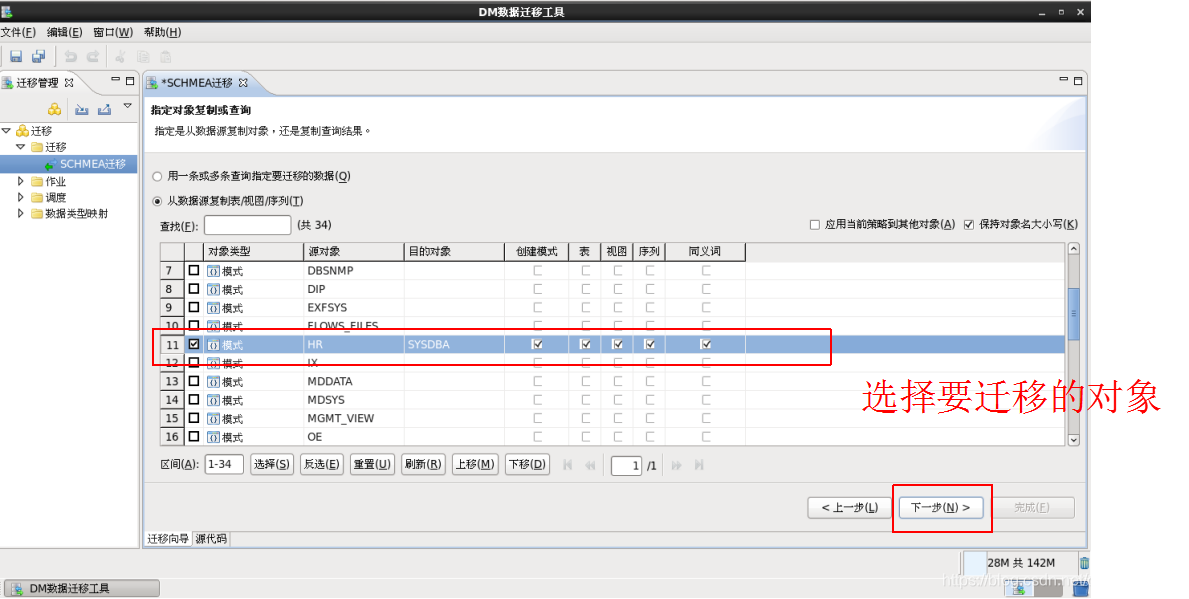Maximize the 迁移管理 panel
1189x599 pixels.
point(130,80)
